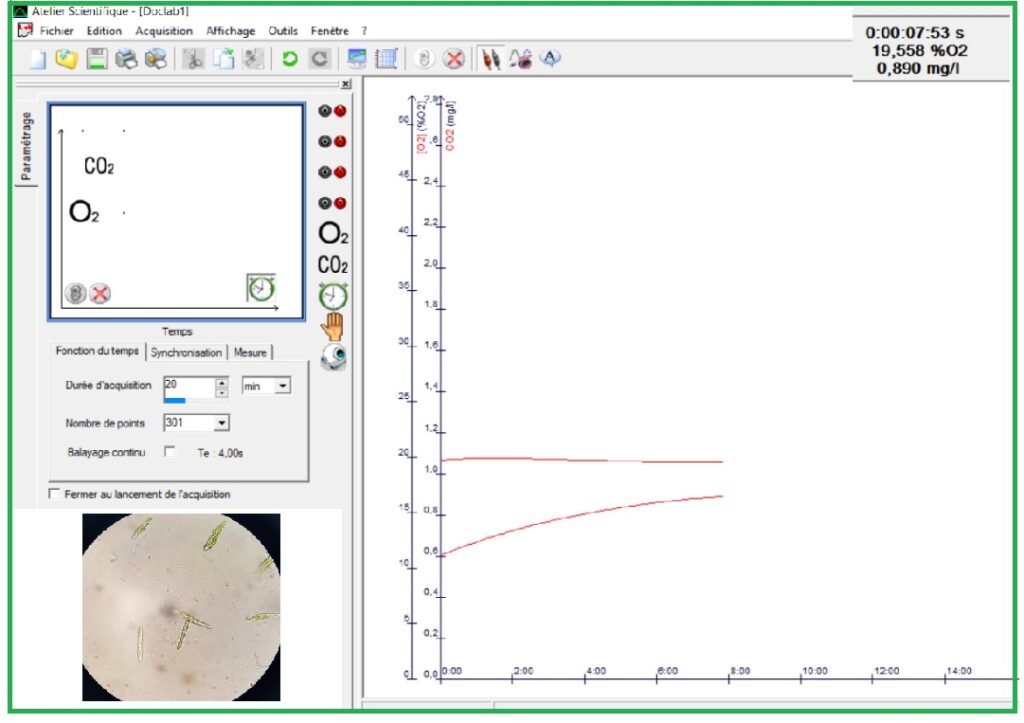This screenshot has height=723, width=1024.
Task: Select the CO2 sensor icon in sensor column
Action: (x=333, y=266)
